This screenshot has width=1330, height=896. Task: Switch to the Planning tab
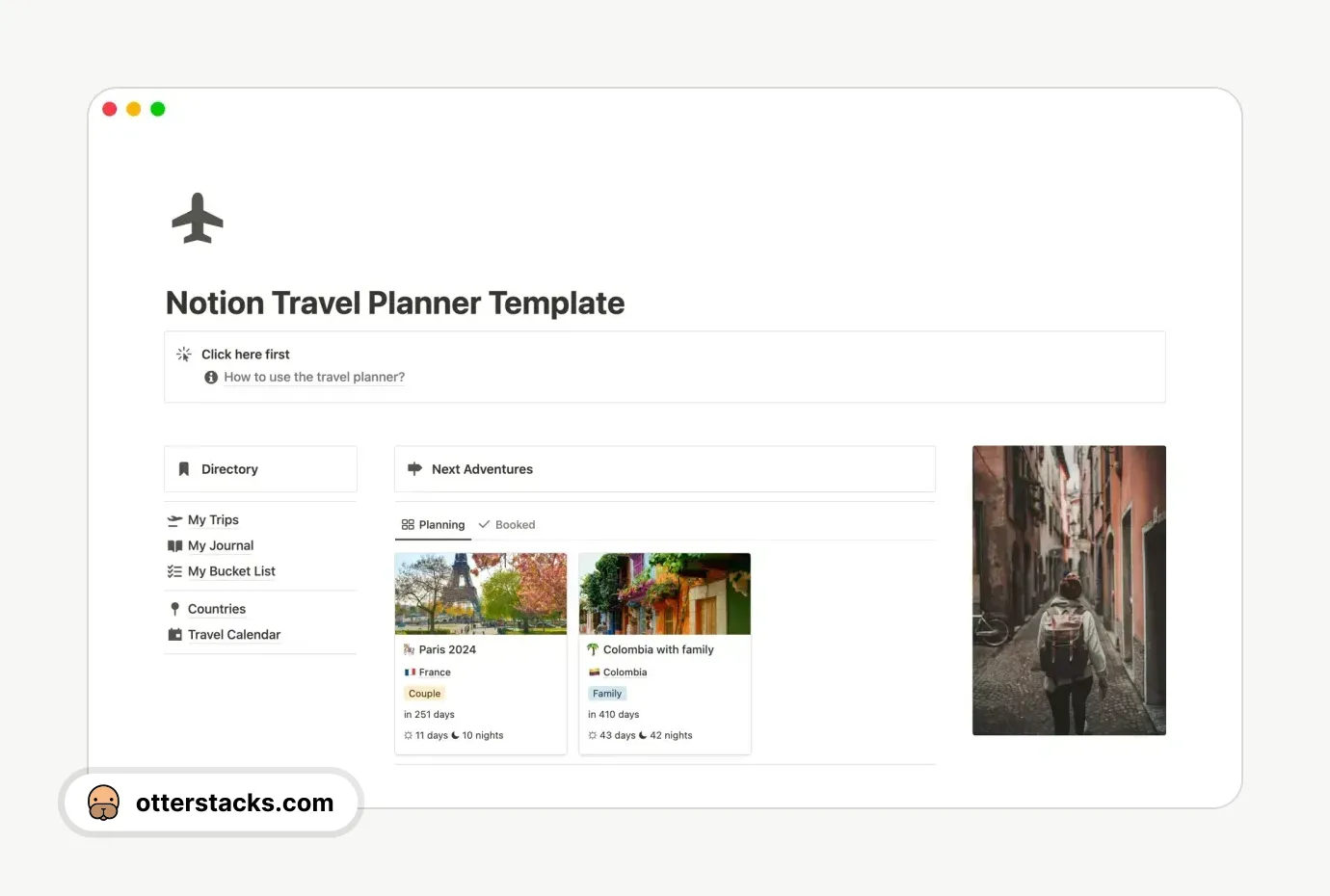[433, 525]
